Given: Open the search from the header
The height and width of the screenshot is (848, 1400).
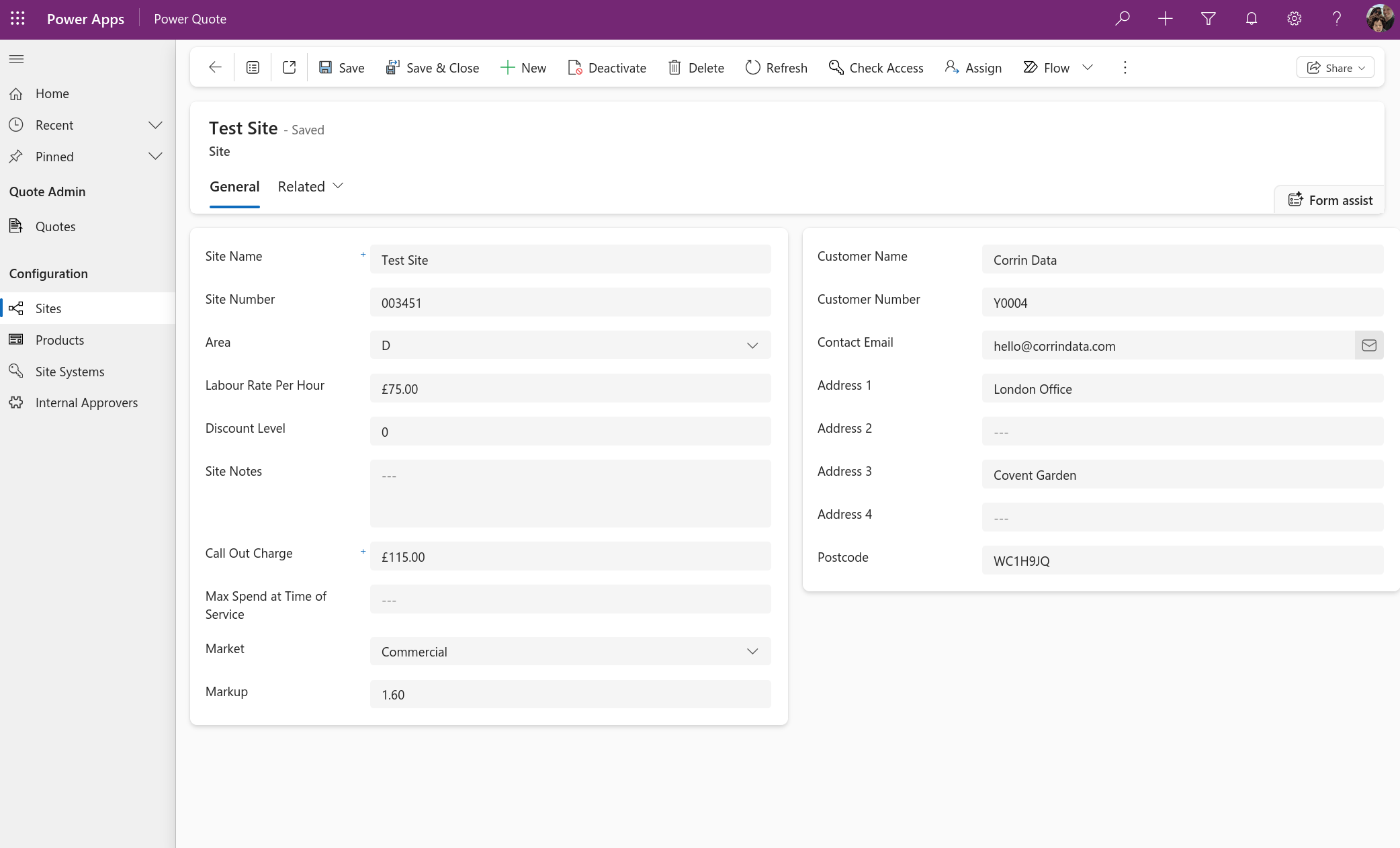Looking at the screenshot, I should pos(1121,19).
